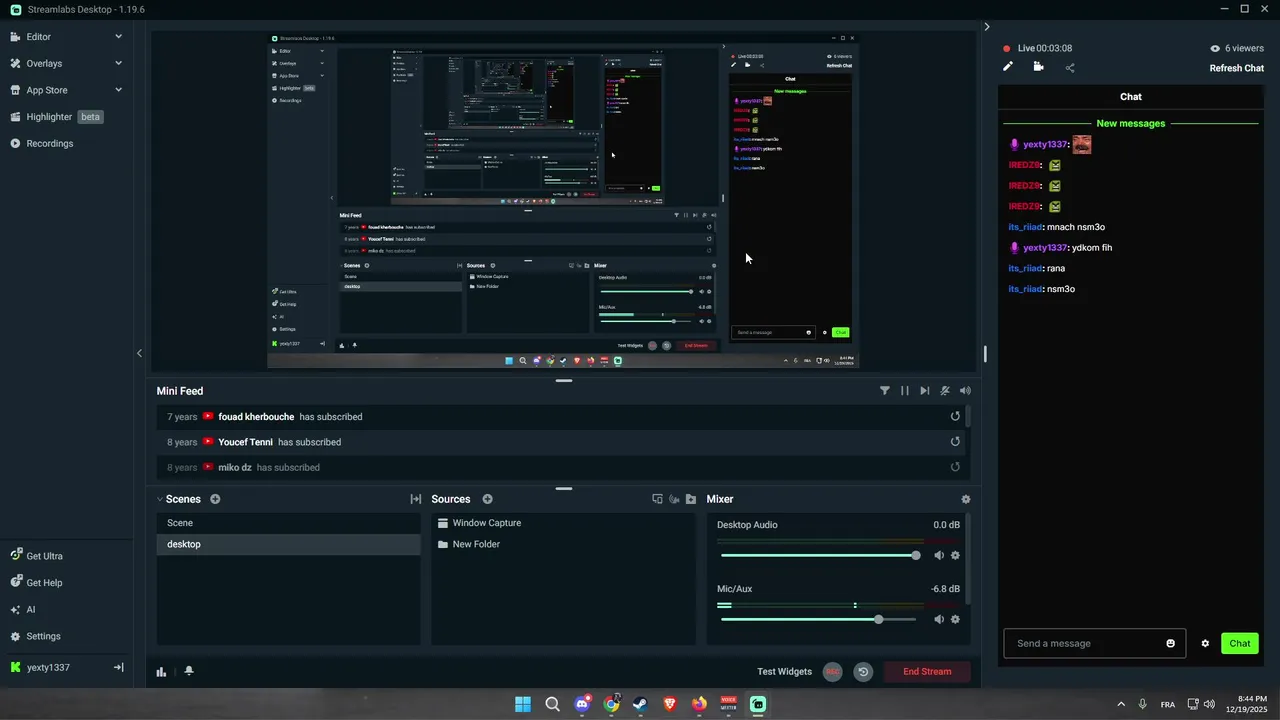Open stream camera icon in chat header
The height and width of the screenshot is (720, 1280).
tap(1039, 67)
